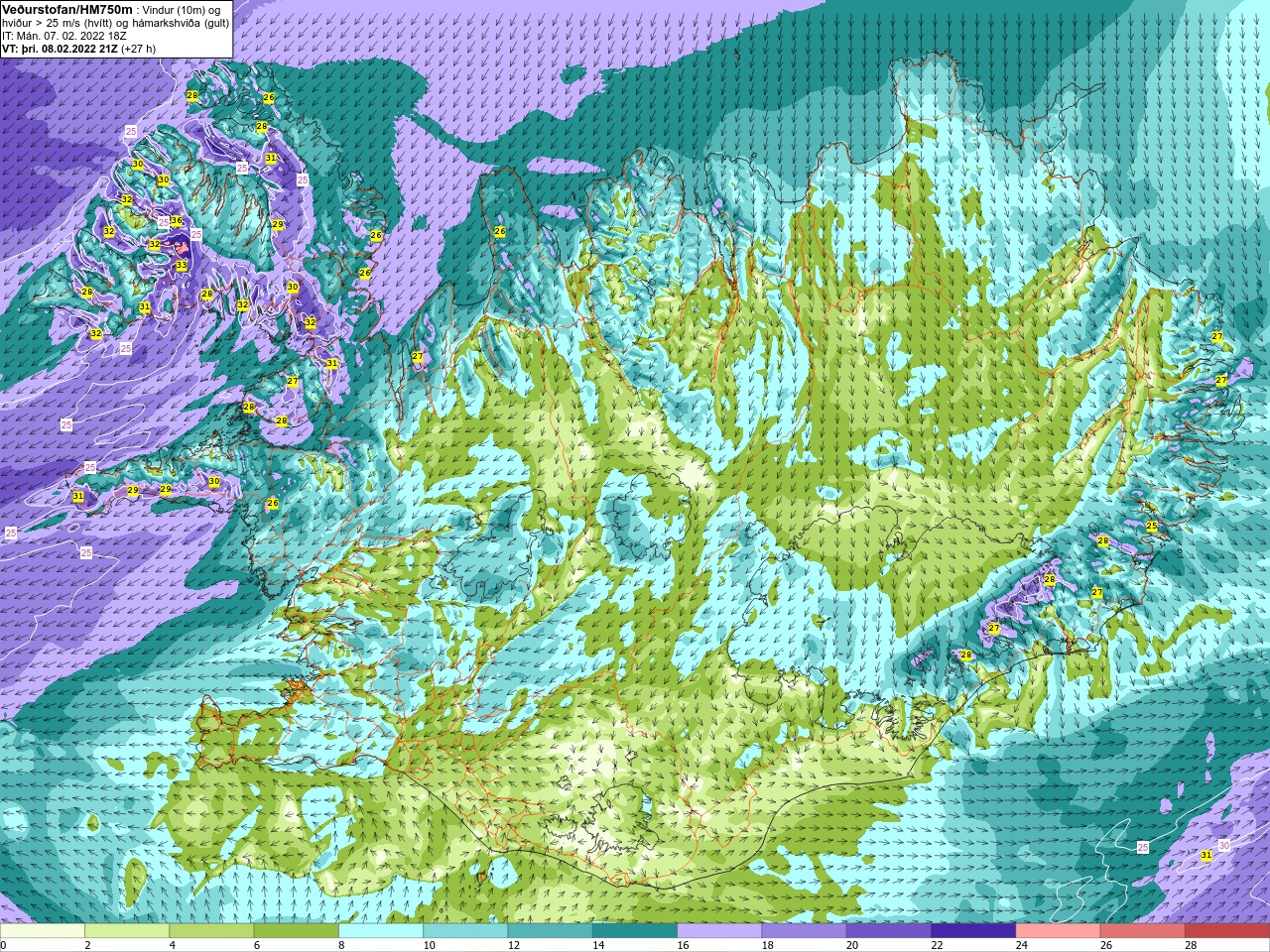Click the "(+27 h)" forecast offset text
This screenshot has height=952, width=1270.
pyautogui.click(x=138, y=48)
